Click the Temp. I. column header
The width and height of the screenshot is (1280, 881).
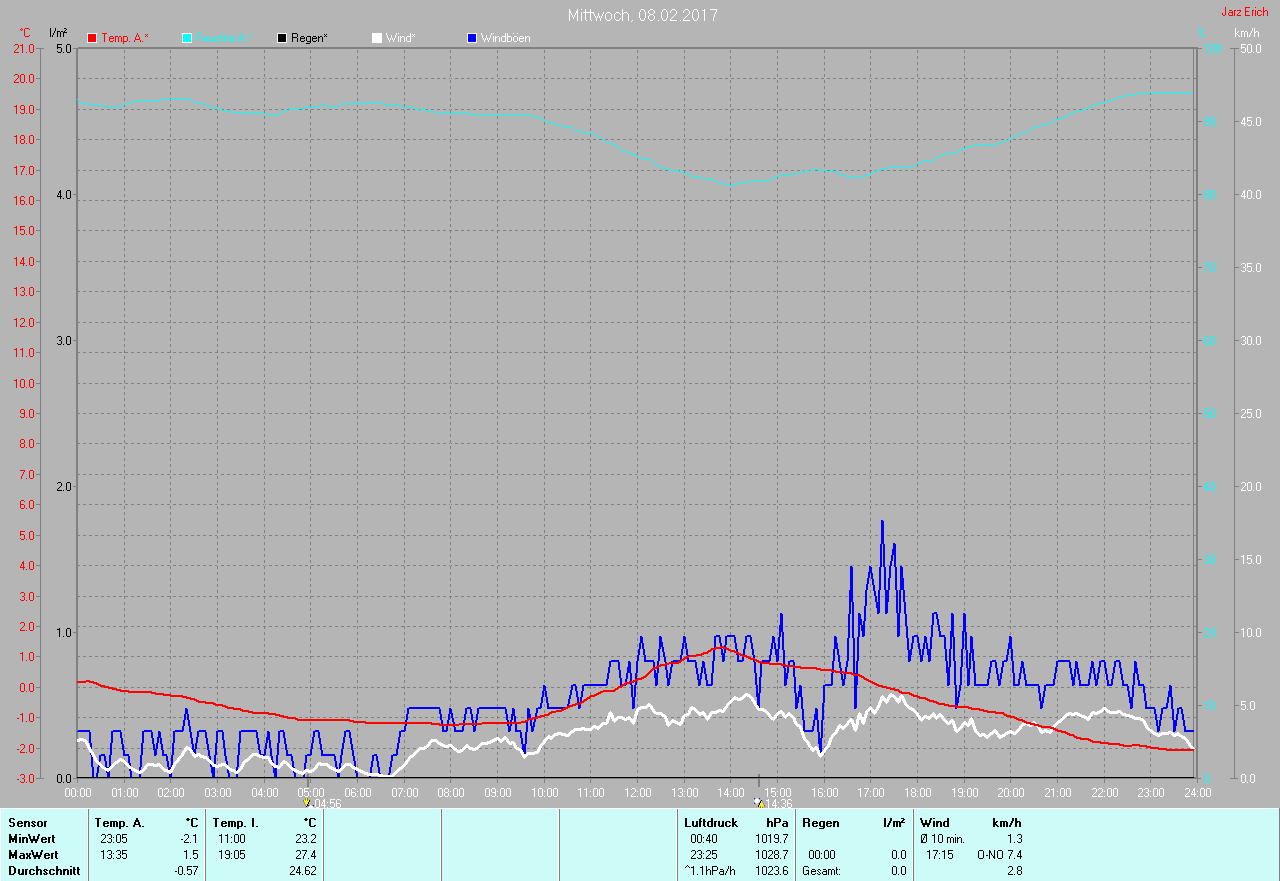pyautogui.click(x=236, y=822)
